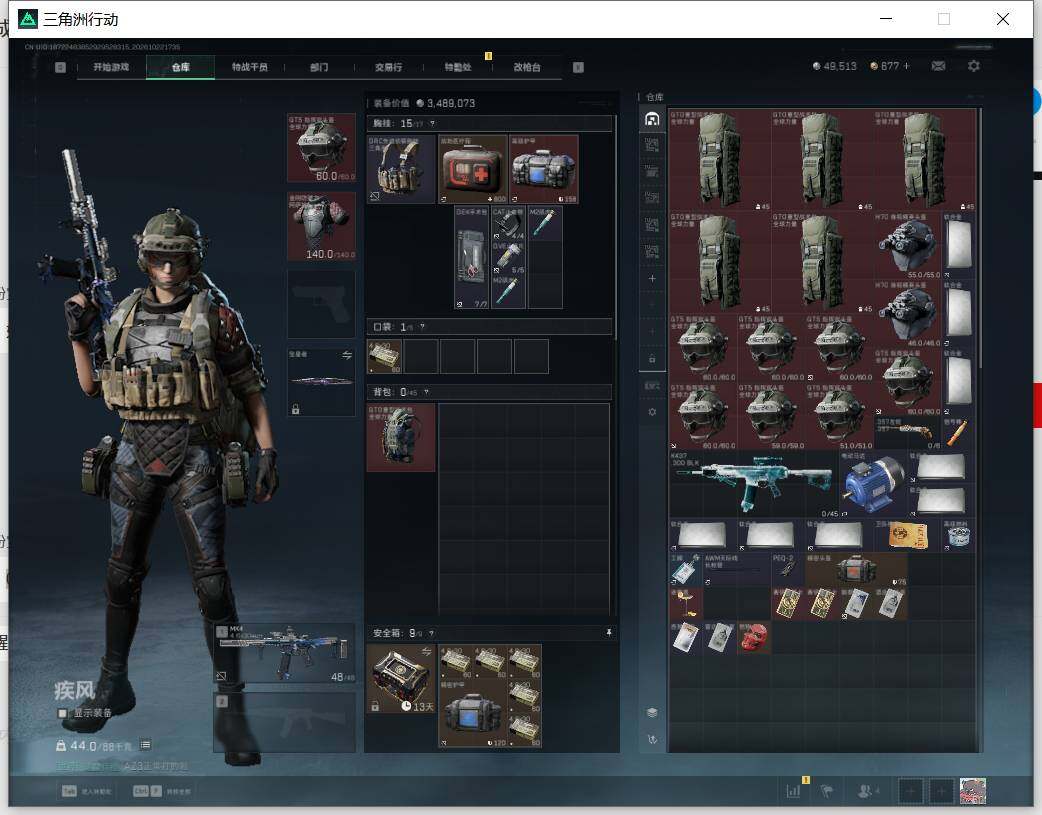Select the equipped body armor showing 140.0
1042x815 pixels.
(x=321, y=226)
